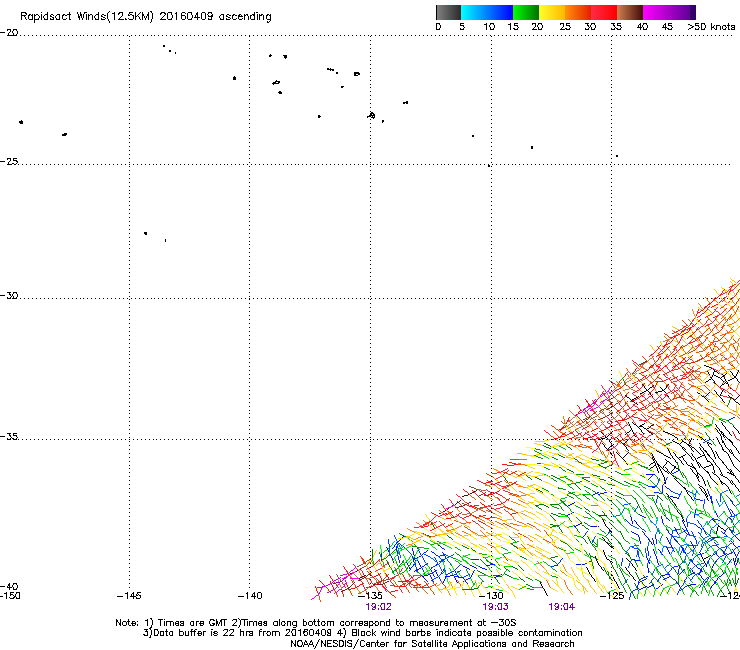Click the blue 10-15 knots color segment
The width and height of the screenshot is (740, 650).
(x=500, y=12)
